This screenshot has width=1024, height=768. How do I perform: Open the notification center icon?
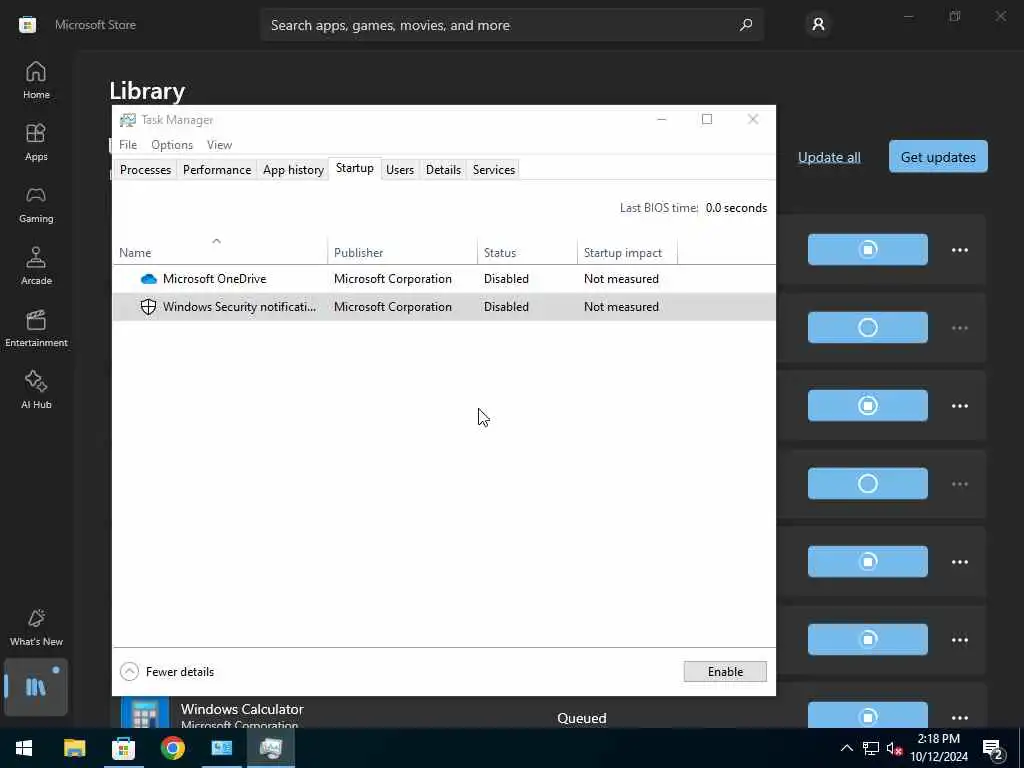(x=993, y=749)
